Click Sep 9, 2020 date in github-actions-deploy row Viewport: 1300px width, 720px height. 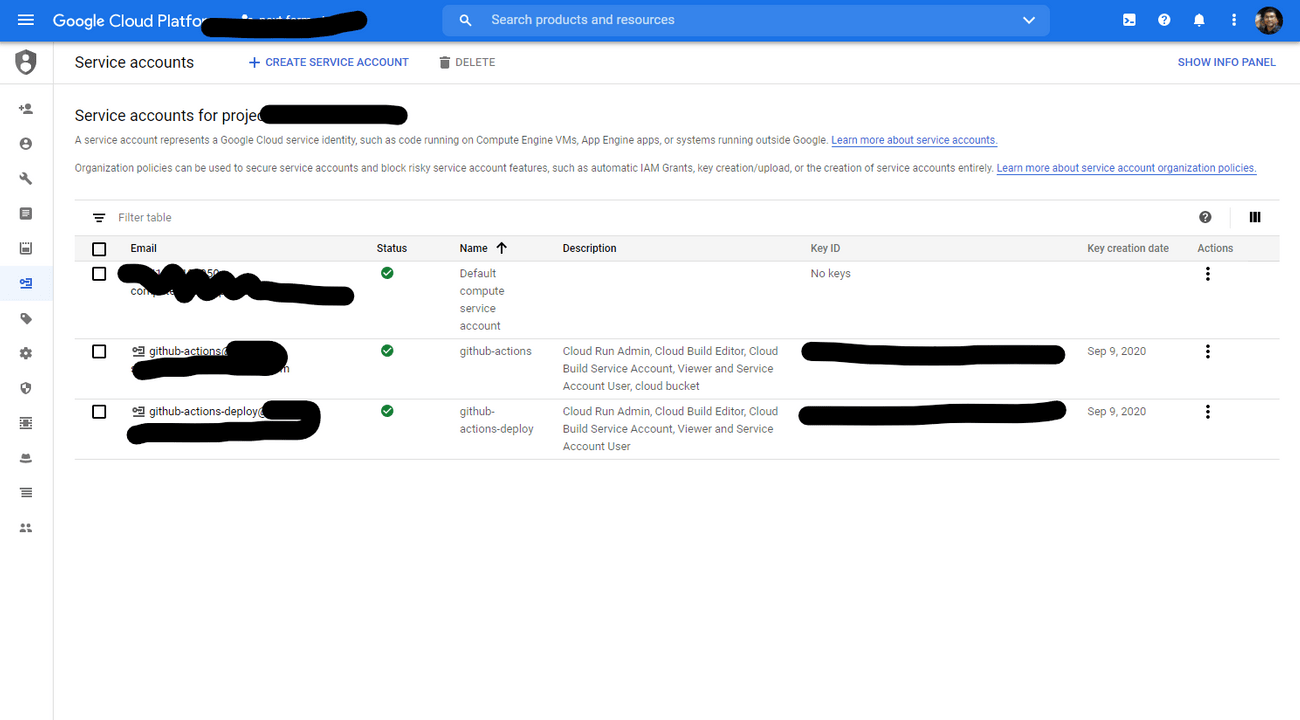(x=1116, y=412)
